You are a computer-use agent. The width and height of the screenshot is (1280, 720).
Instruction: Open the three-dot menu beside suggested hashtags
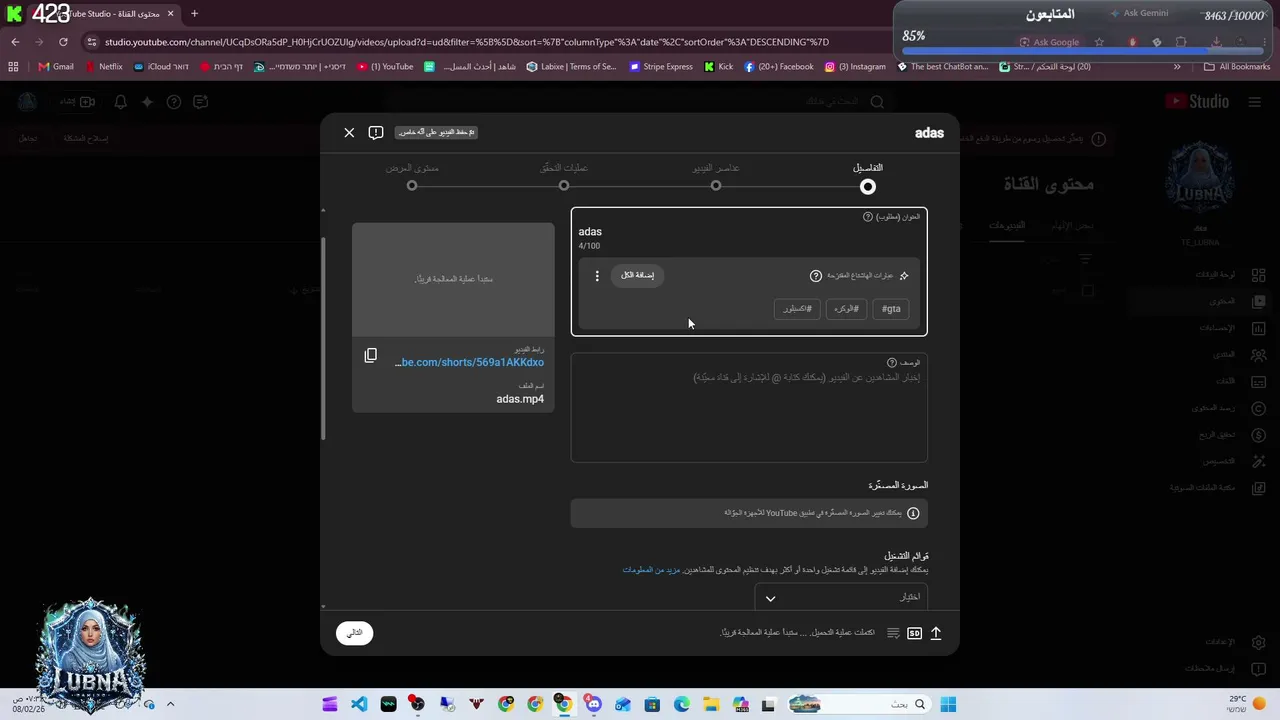point(597,276)
